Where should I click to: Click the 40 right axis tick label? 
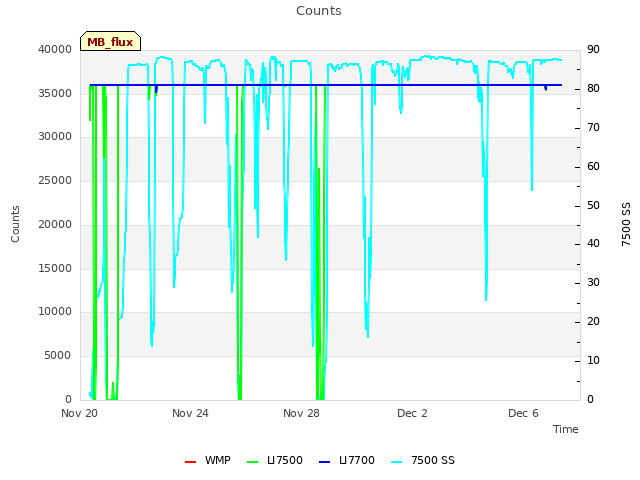click(x=593, y=243)
